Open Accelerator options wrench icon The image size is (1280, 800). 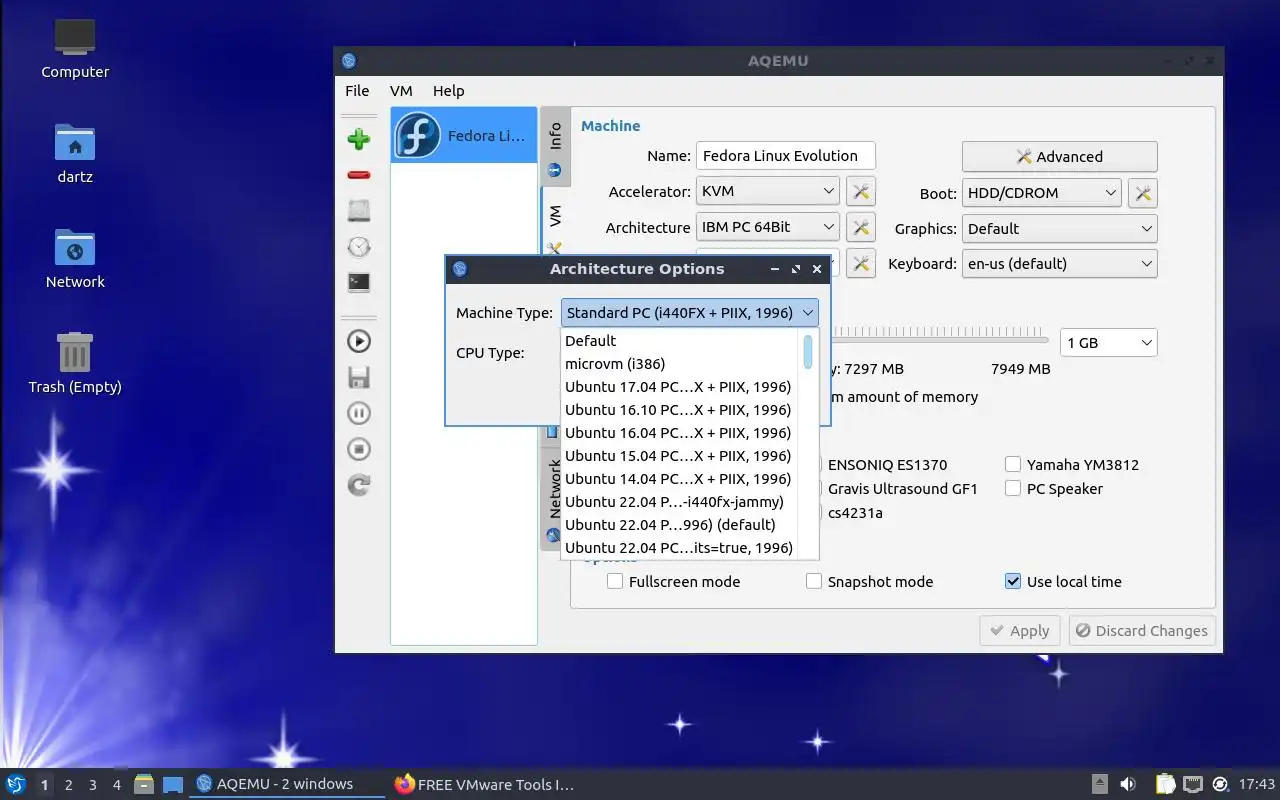pyautogui.click(x=860, y=192)
